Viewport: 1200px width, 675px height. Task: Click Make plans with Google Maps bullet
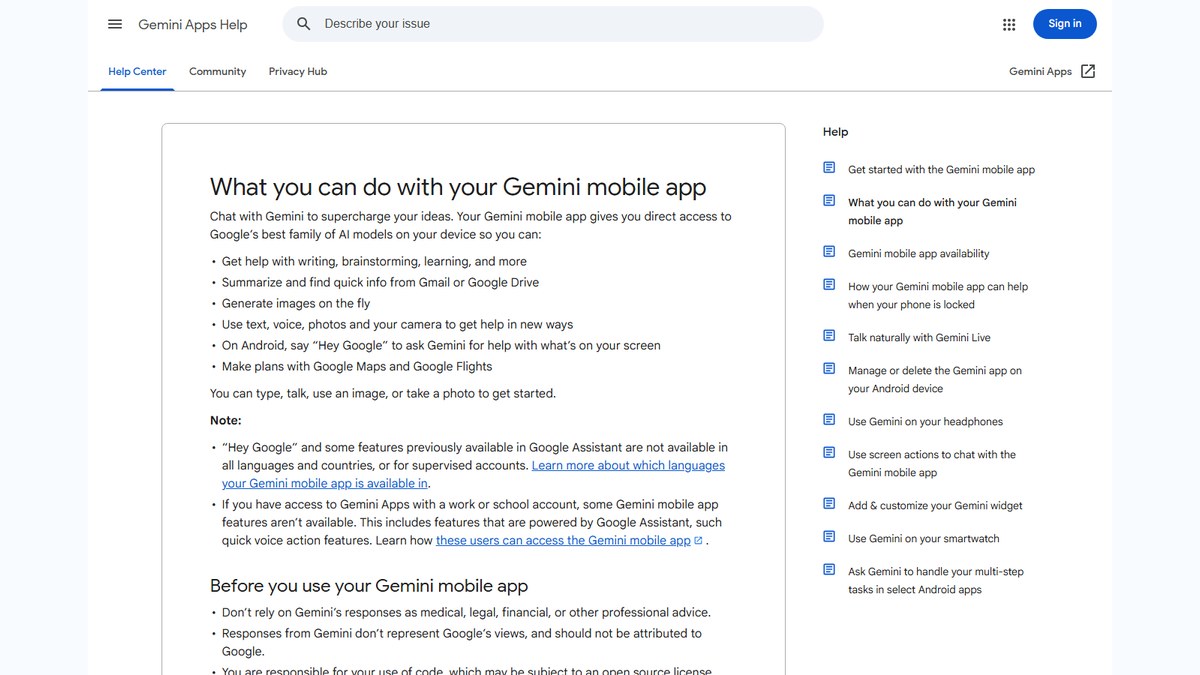click(x=357, y=367)
